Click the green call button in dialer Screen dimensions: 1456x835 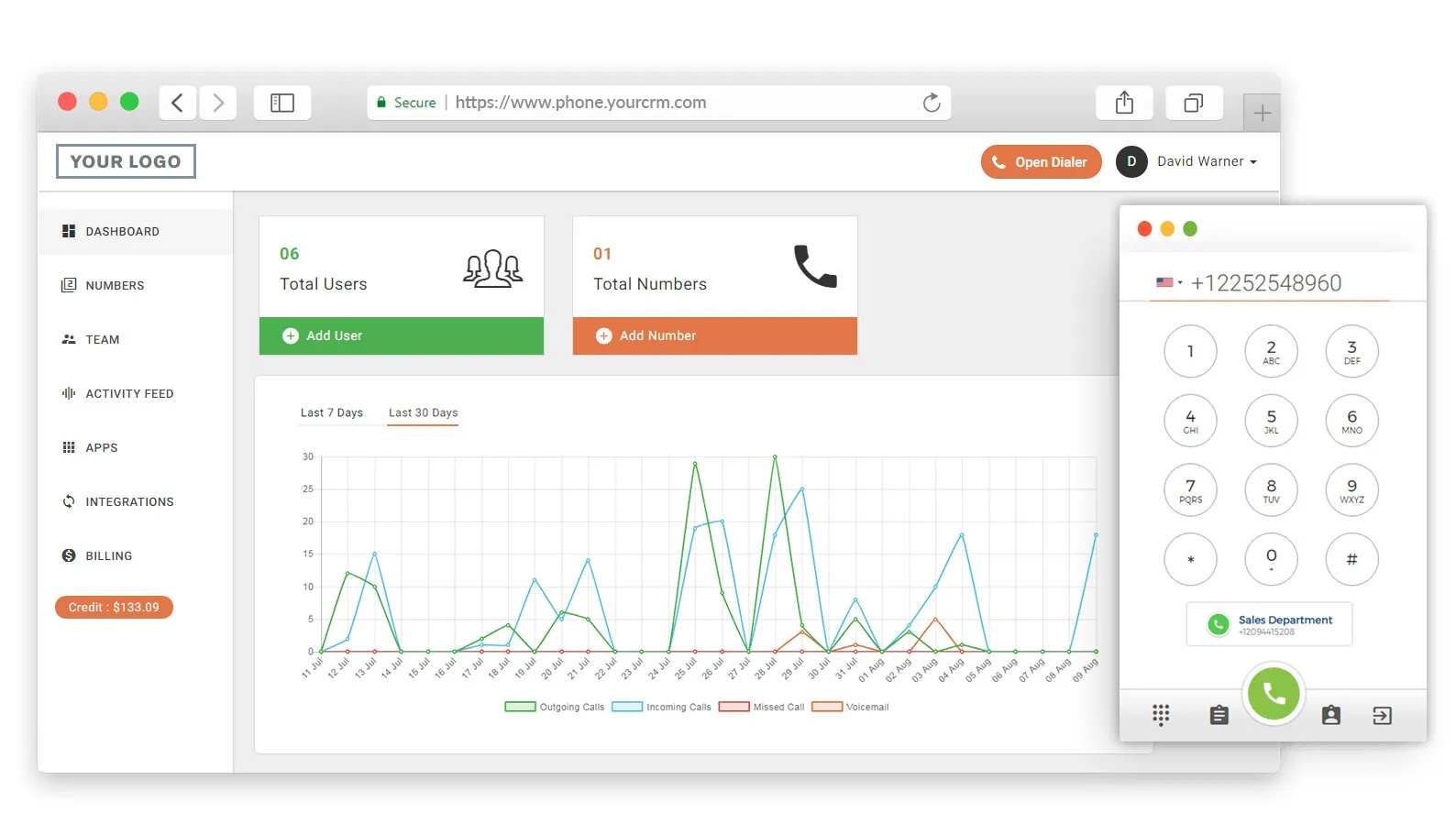tap(1273, 694)
